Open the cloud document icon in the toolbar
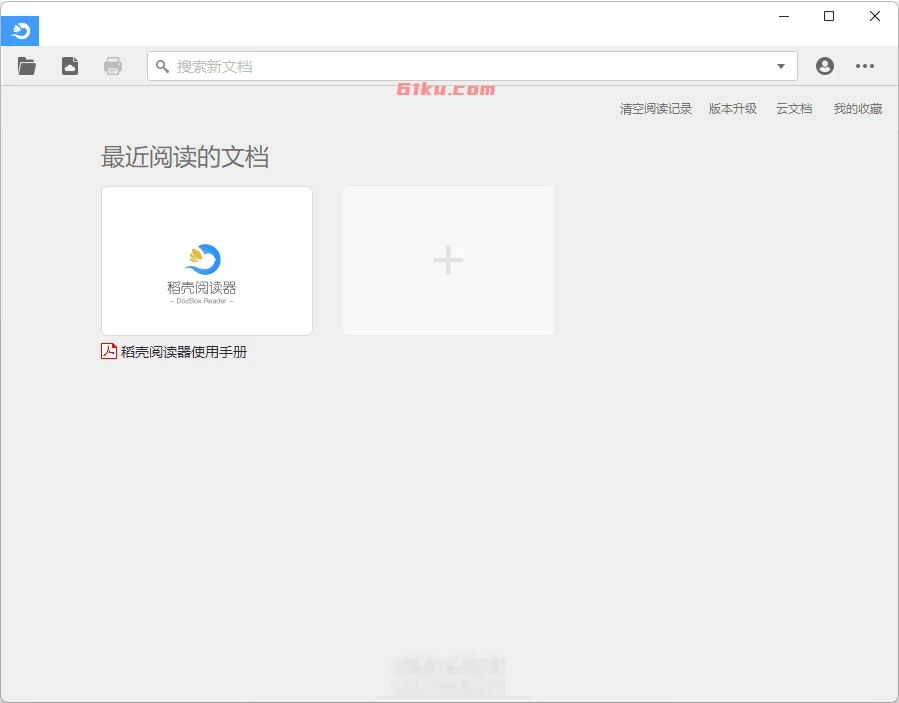This screenshot has height=703, width=899. pos(70,66)
